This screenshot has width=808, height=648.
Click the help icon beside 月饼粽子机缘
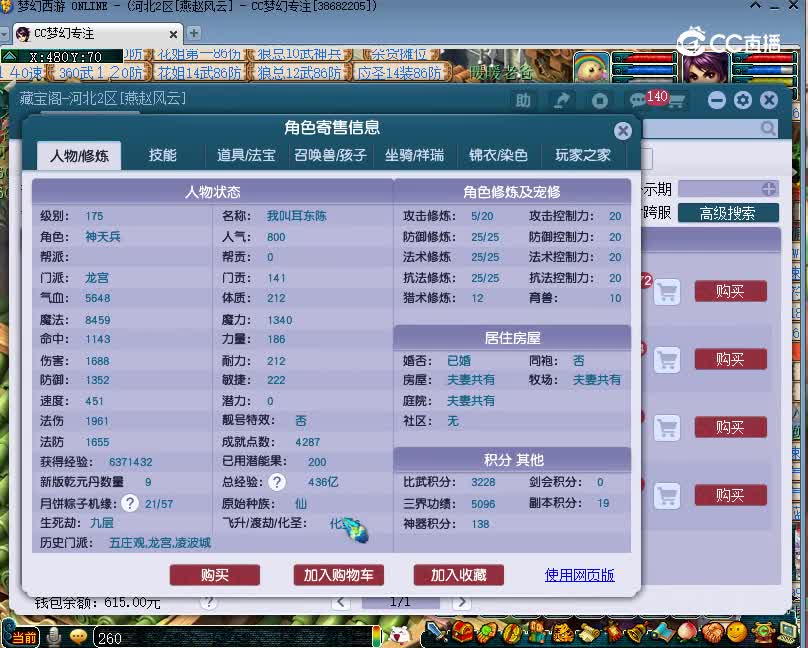(130, 503)
